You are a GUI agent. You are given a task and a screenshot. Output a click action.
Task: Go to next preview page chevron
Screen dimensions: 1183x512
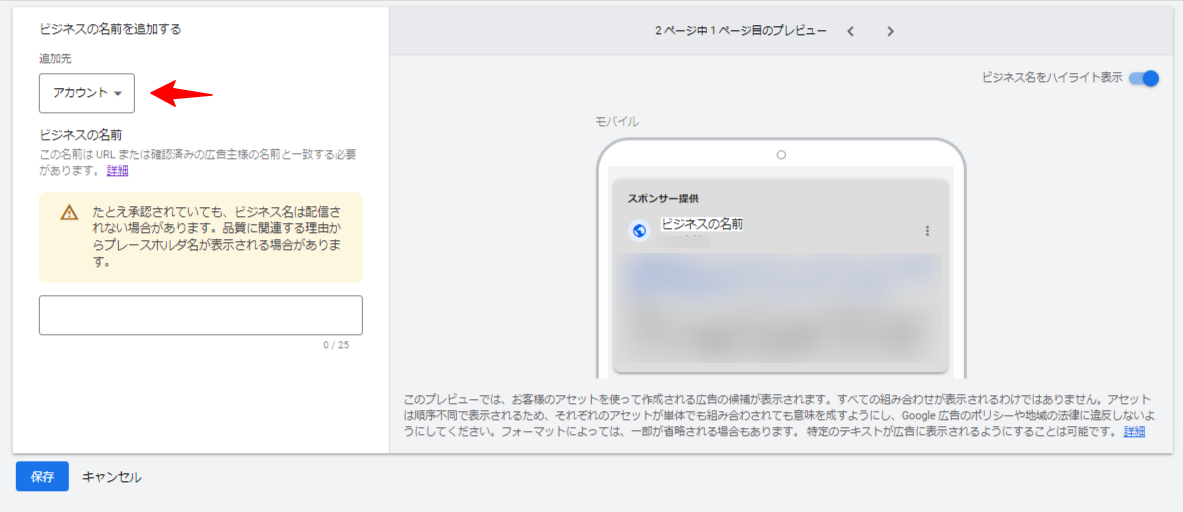[890, 31]
